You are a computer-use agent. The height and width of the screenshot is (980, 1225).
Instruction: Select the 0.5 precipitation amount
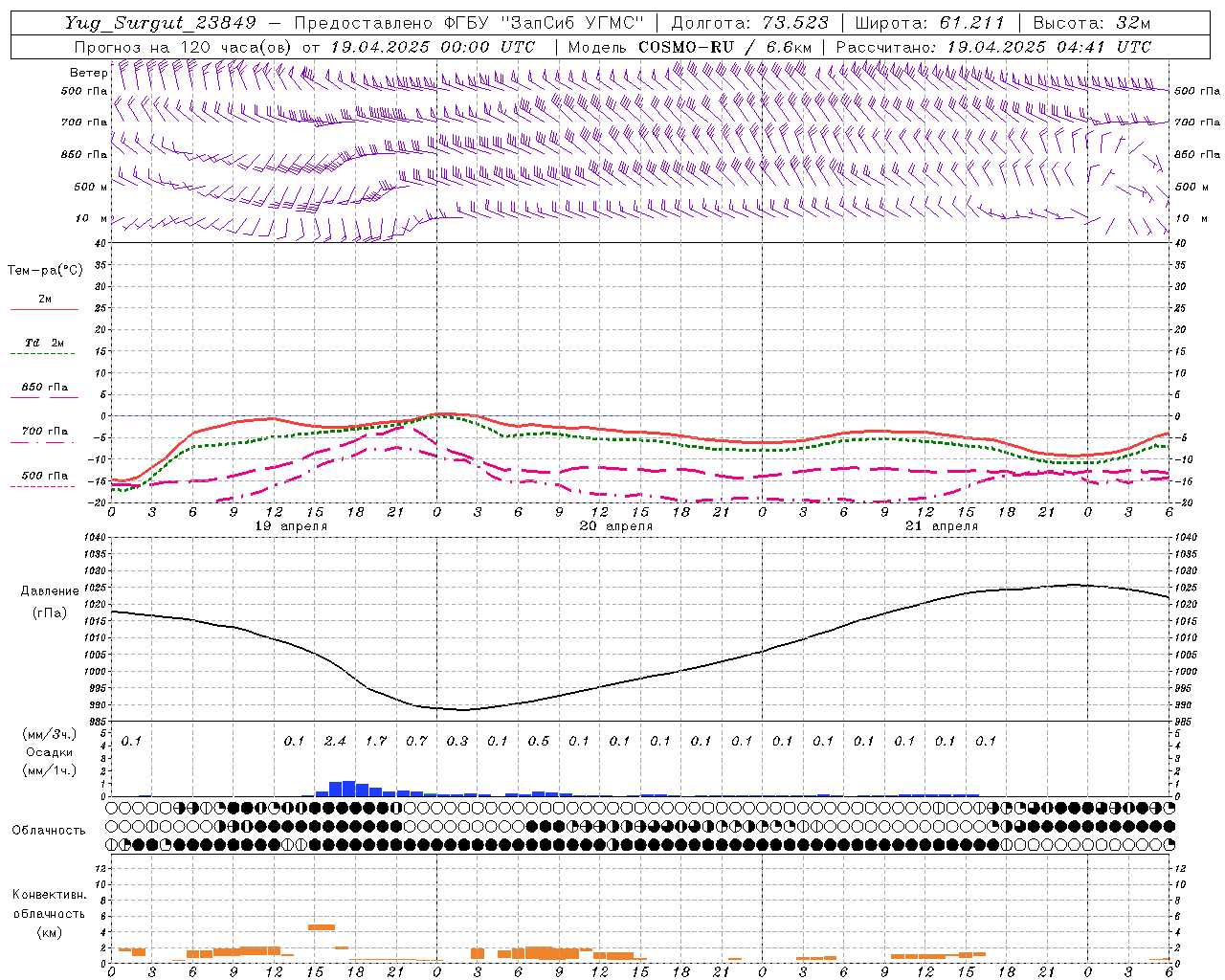pos(539,741)
